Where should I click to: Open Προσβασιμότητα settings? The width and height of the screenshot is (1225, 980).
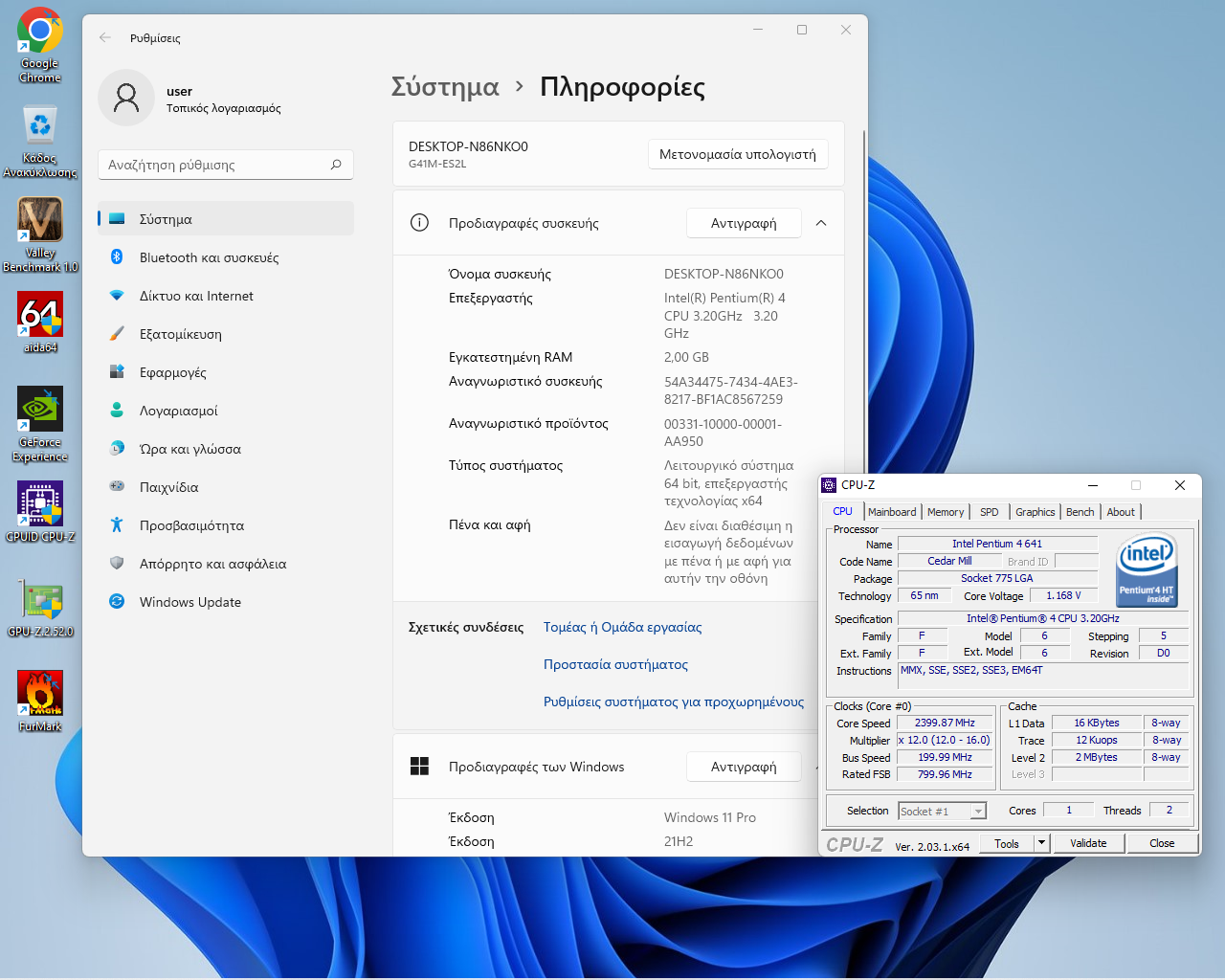[x=226, y=525]
